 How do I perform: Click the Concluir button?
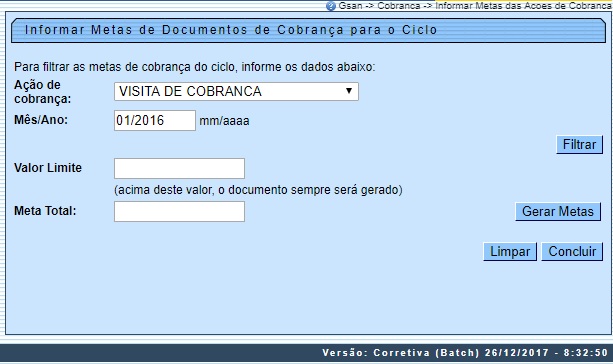click(572, 251)
